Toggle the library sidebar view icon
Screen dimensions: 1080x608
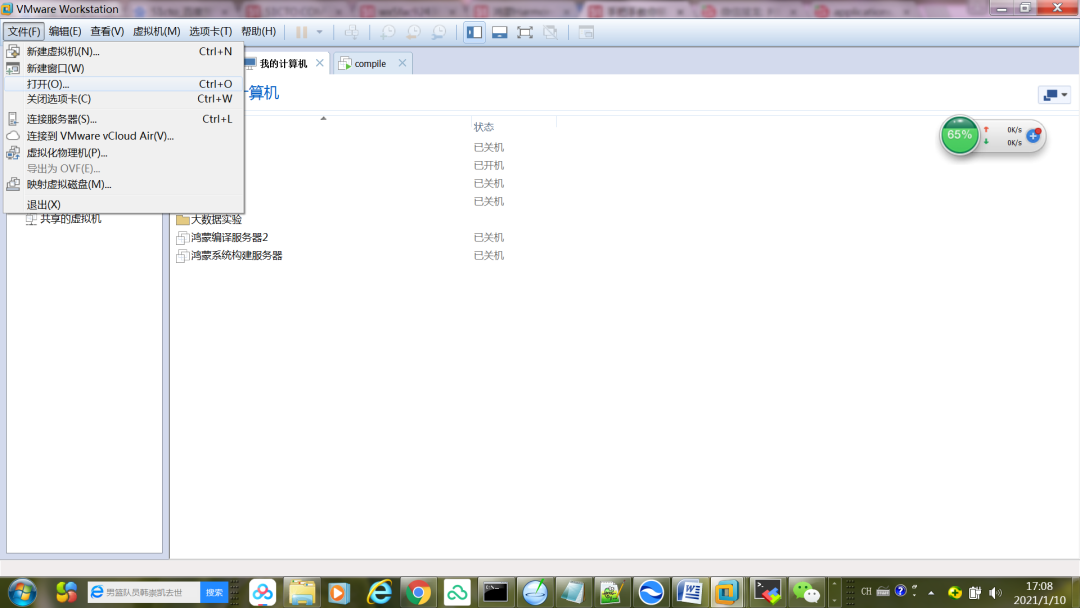click(x=475, y=32)
